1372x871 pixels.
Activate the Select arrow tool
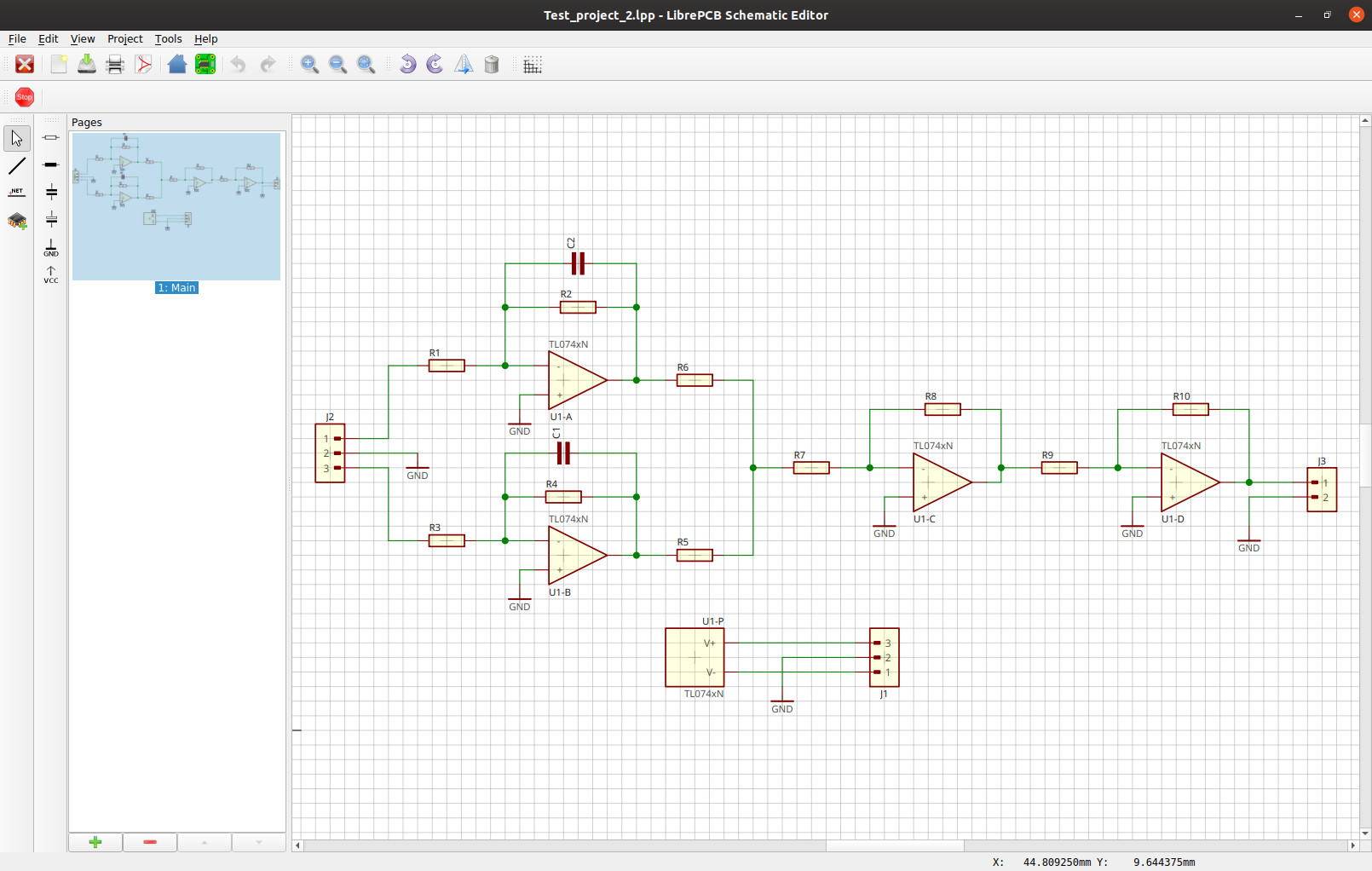pos(17,138)
